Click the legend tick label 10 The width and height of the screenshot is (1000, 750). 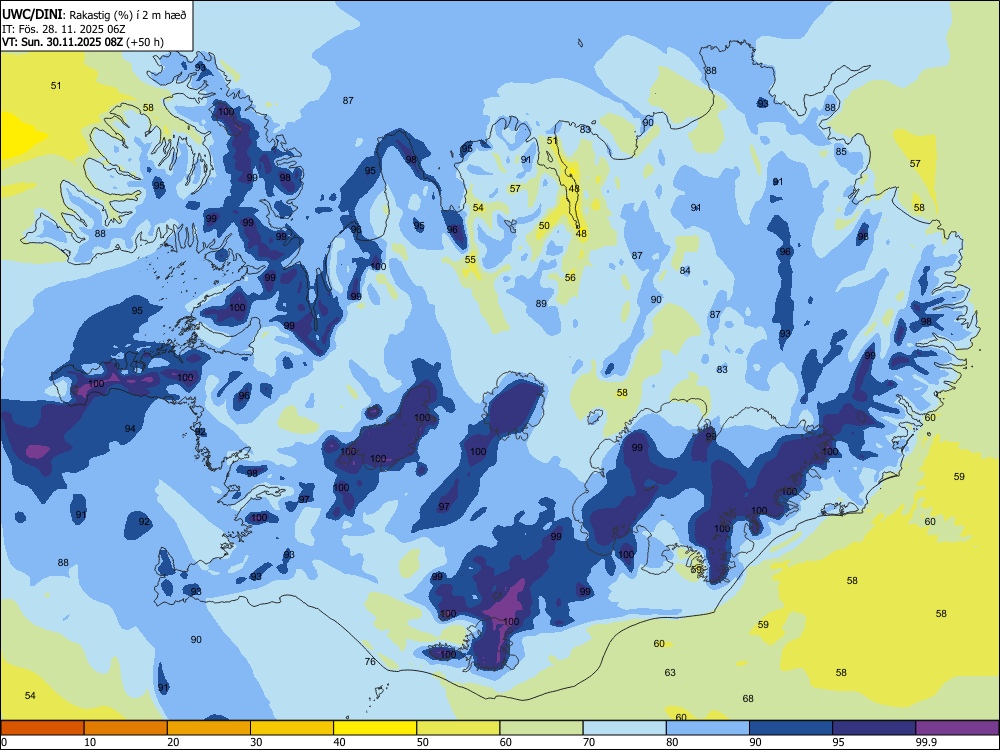click(x=90, y=742)
